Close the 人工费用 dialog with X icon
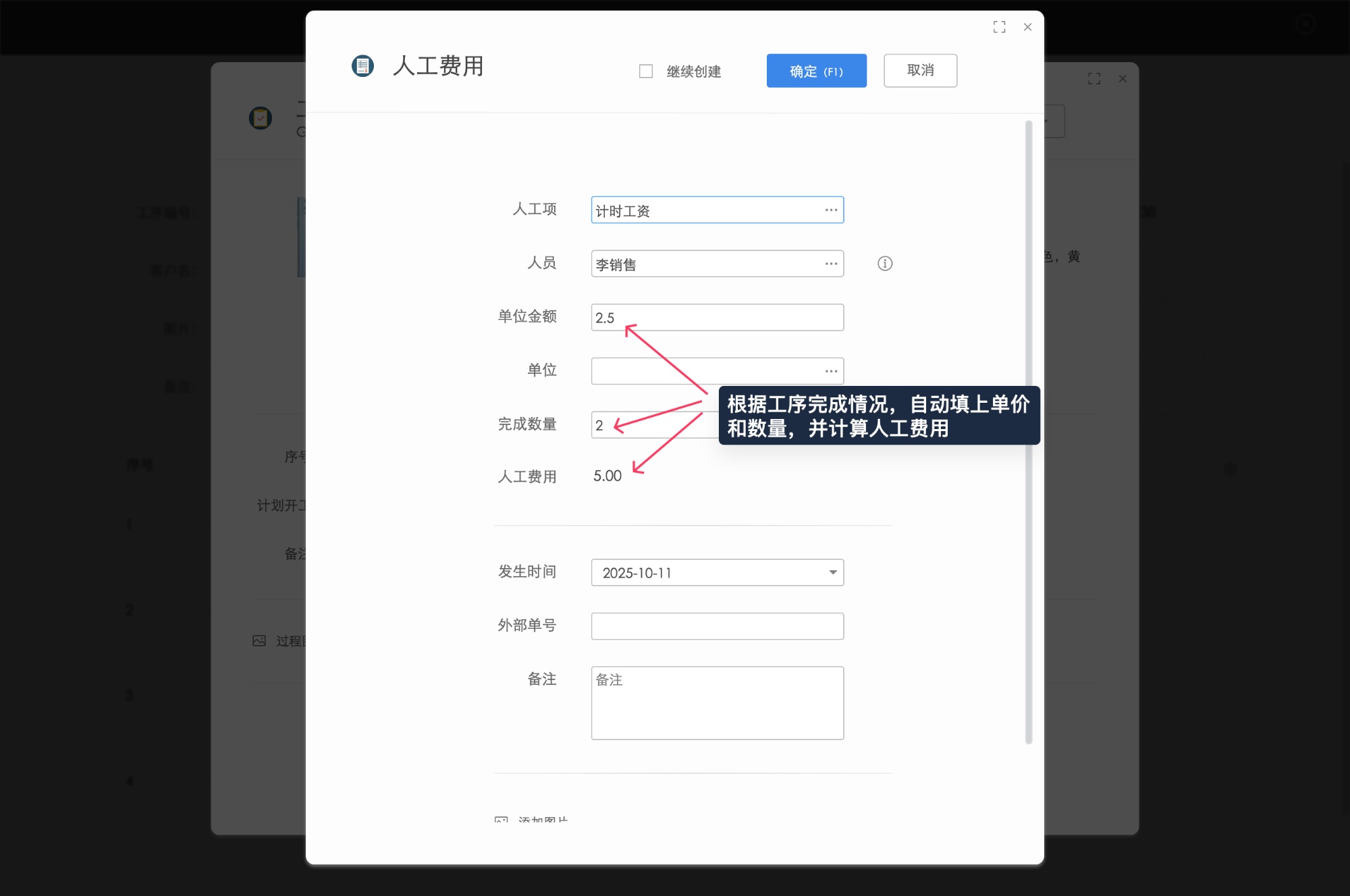 [1027, 27]
